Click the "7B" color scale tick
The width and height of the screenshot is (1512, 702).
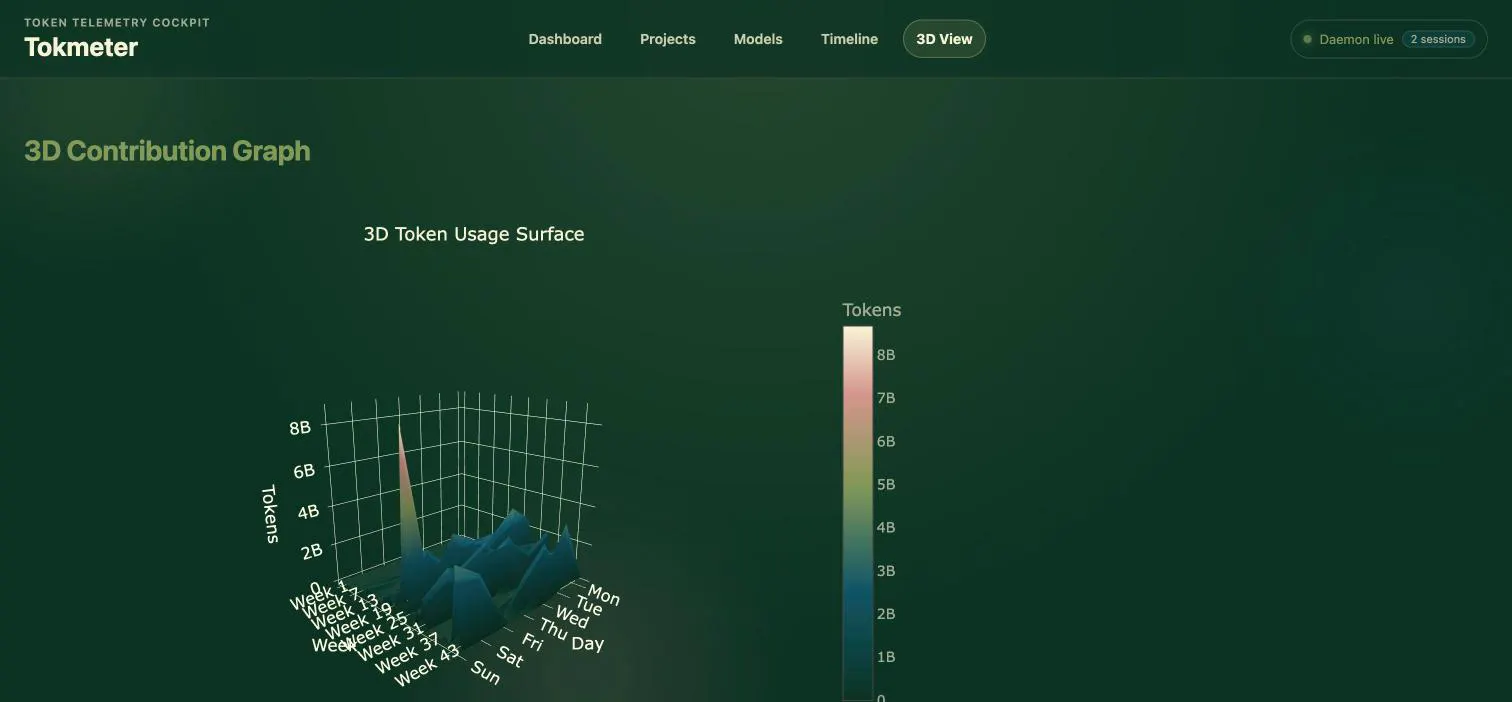tap(886, 398)
